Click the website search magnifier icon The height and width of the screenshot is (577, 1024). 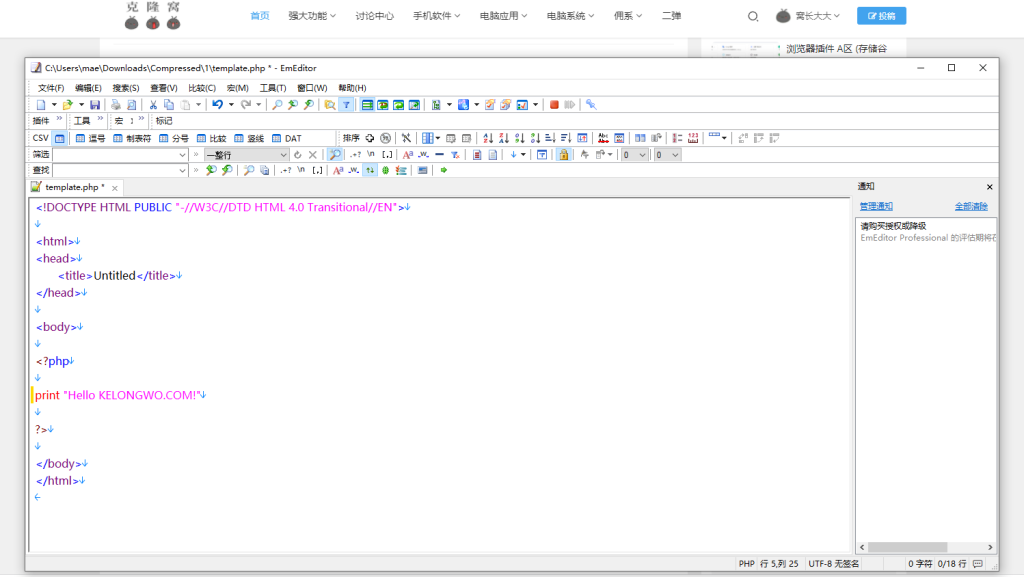click(x=753, y=16)
